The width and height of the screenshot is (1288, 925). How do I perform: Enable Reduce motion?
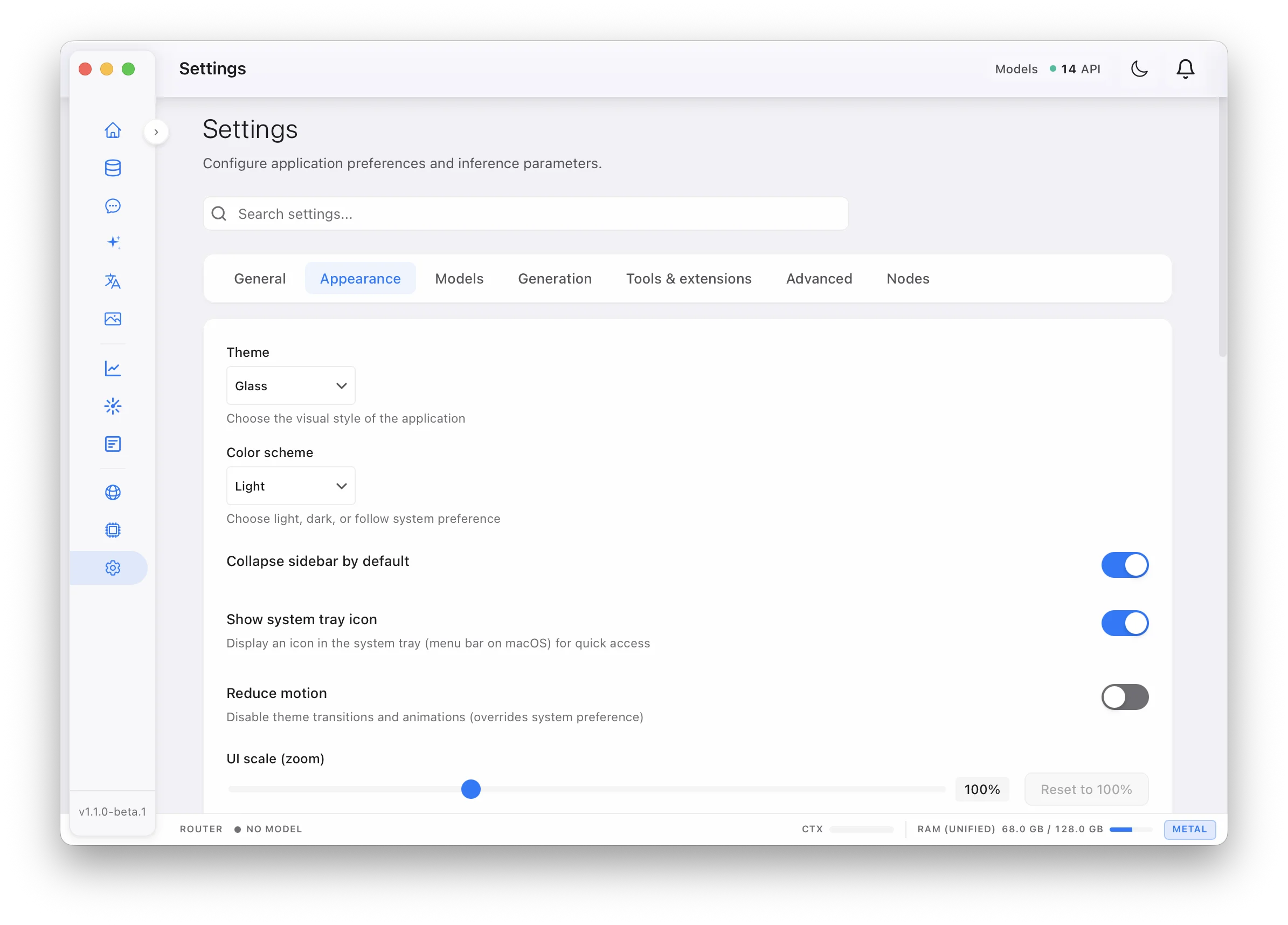tap(1125, 697)
